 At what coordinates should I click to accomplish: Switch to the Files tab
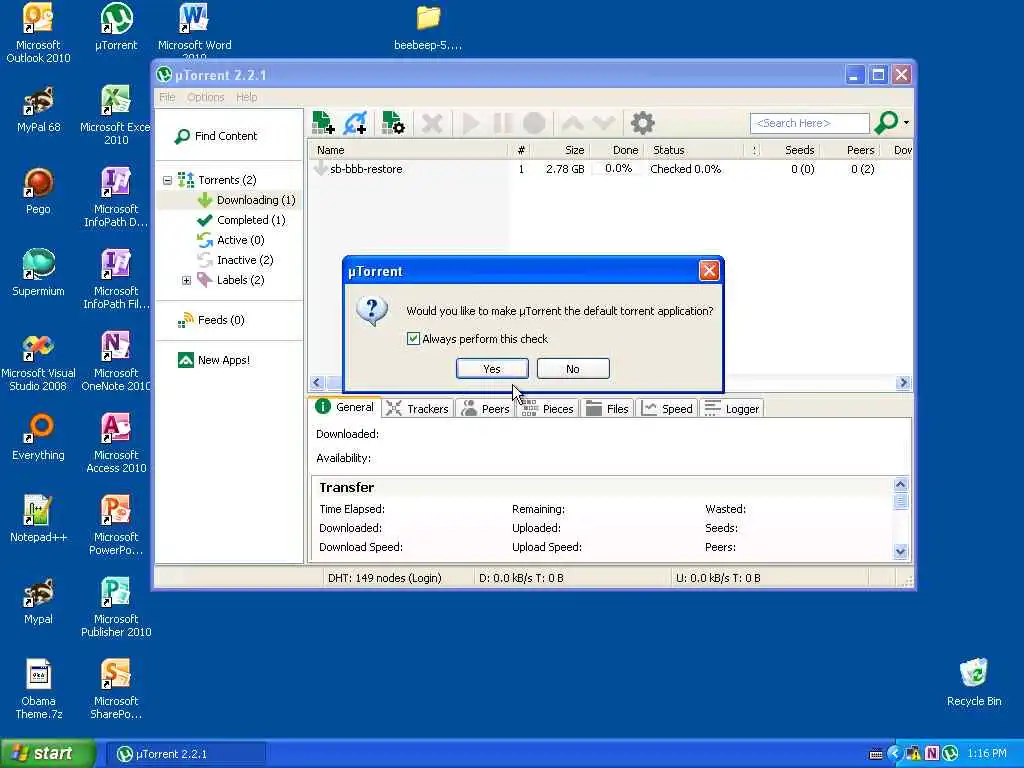pyautogui.click(x=607, y=409)
